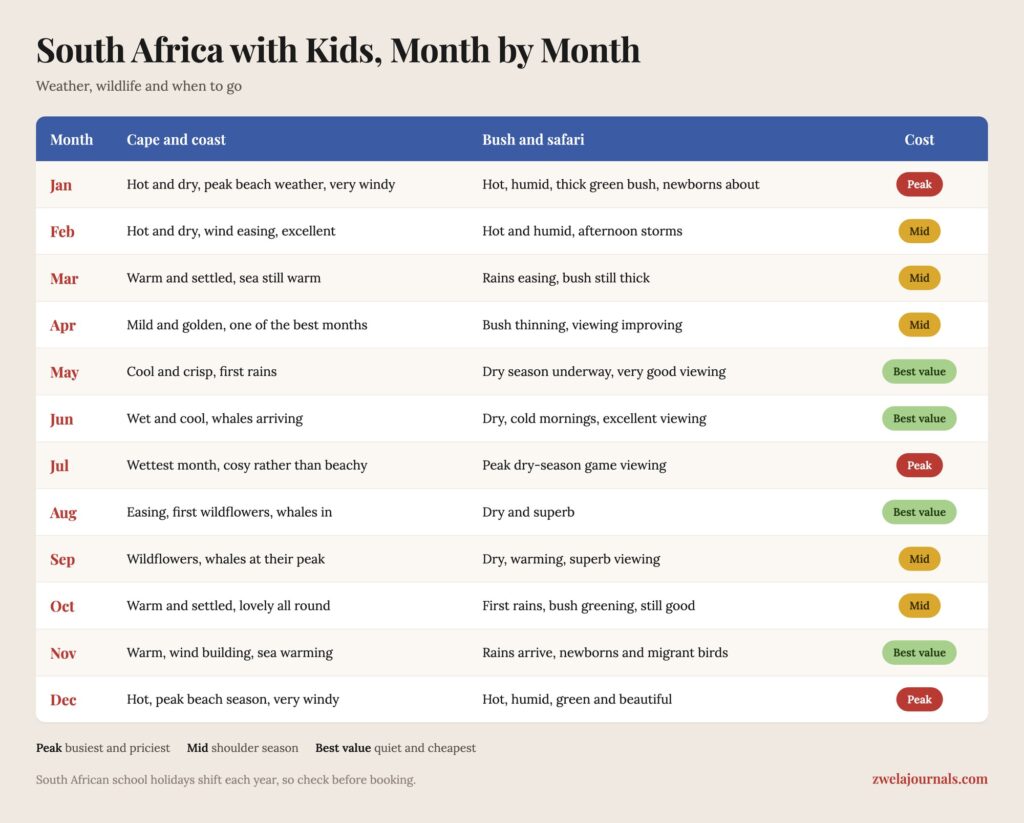The width and height of the screenshot is (1024, 823).
Task: Select the Cost column header
Action: tap(919, 140)
